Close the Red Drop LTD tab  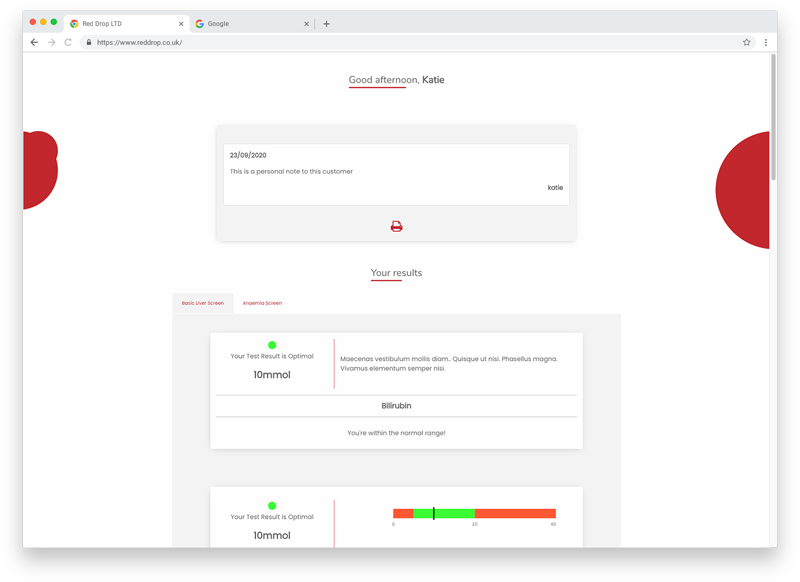(181, 24)
